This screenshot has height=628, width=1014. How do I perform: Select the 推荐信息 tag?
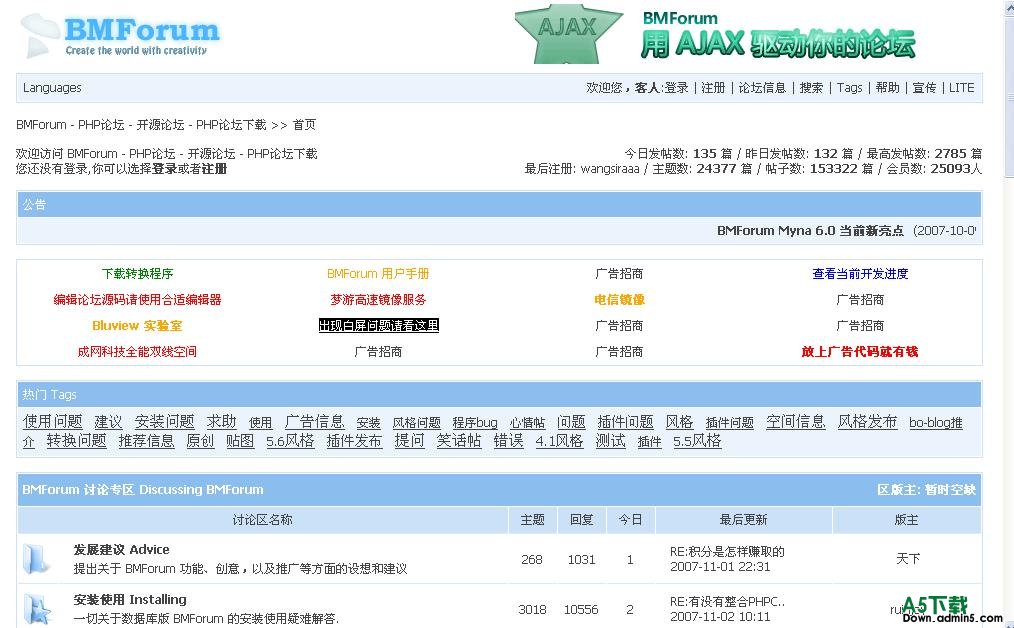click(x=146, y=441)
